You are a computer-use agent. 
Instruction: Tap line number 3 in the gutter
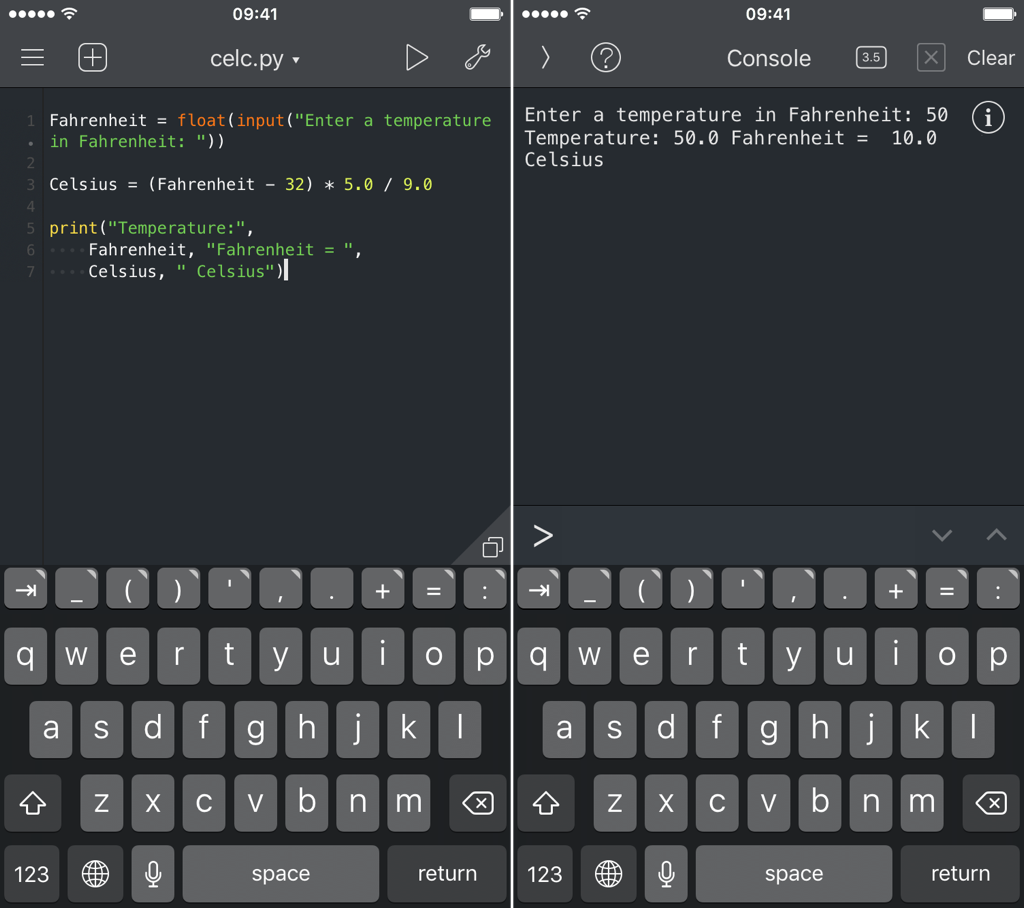(30, 185)
